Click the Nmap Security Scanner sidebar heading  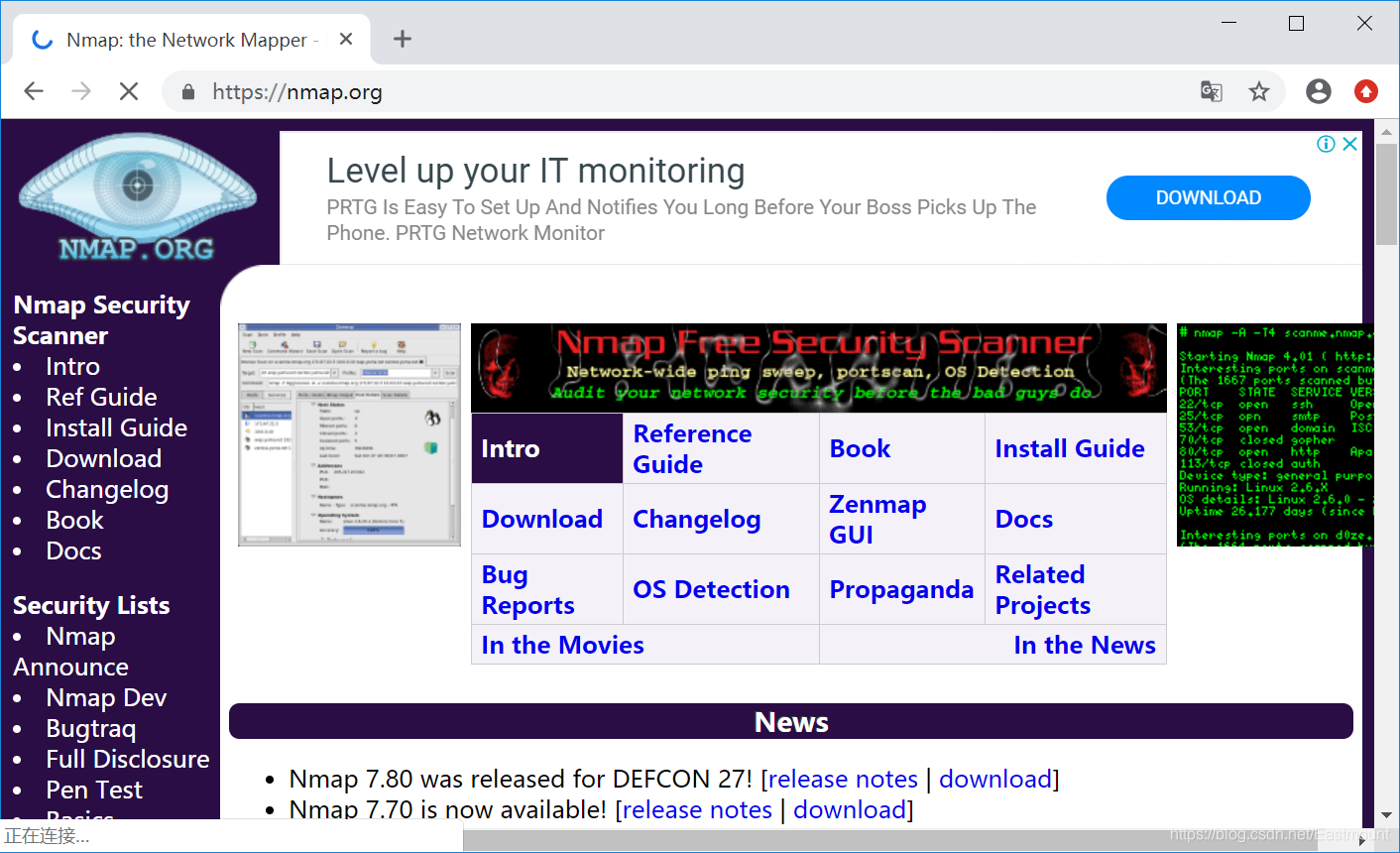[101, 320]
